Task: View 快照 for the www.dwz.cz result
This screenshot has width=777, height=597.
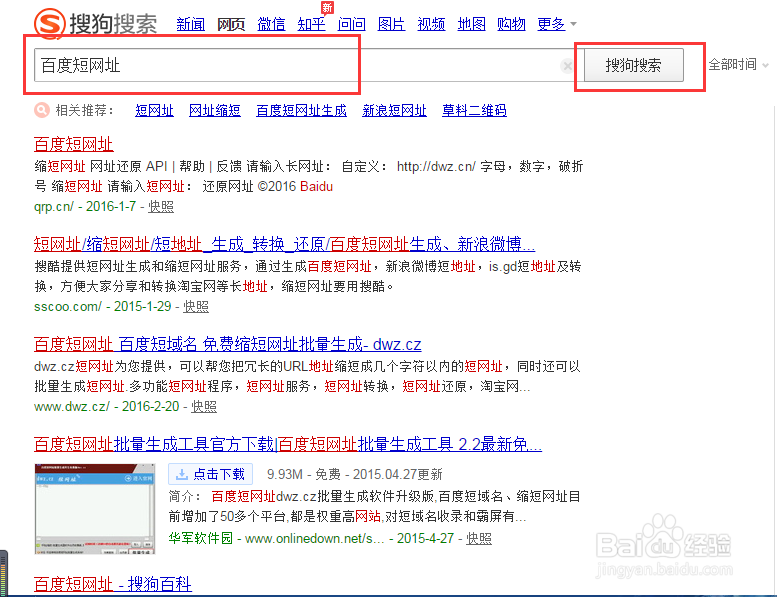Action: pos(204,407)
